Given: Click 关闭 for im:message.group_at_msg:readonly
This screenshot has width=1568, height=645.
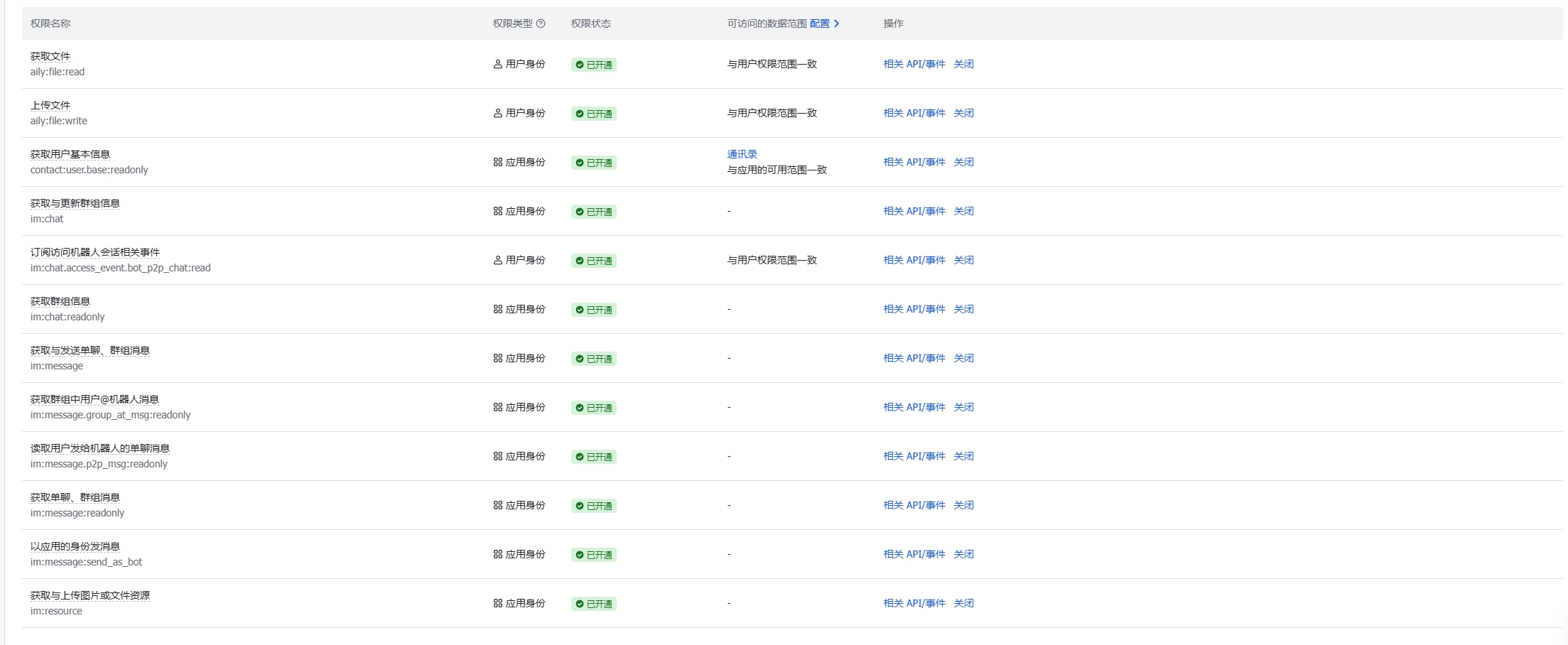Looking at the screenshot, I should (x=963, y=407).
